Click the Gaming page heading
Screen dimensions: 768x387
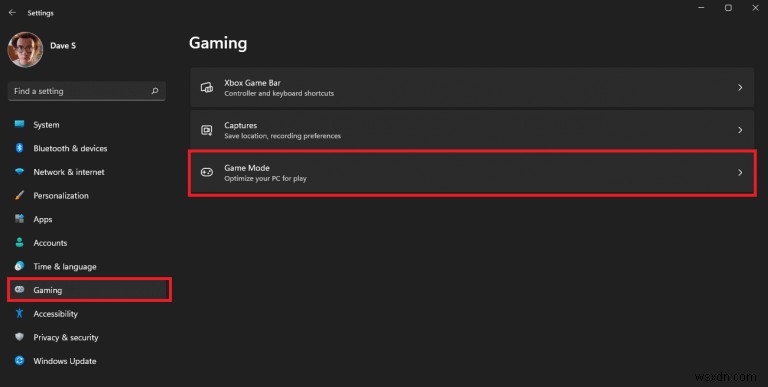point(218,43)
